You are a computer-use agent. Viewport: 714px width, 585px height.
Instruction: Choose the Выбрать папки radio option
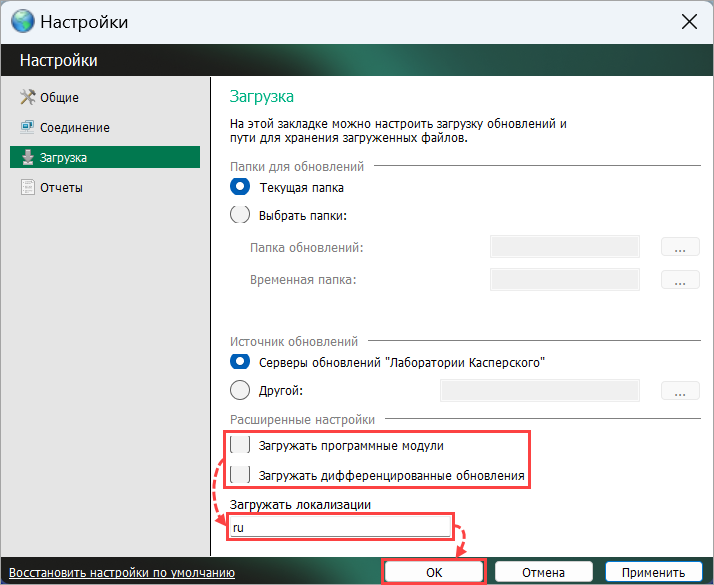pos(240,214)
